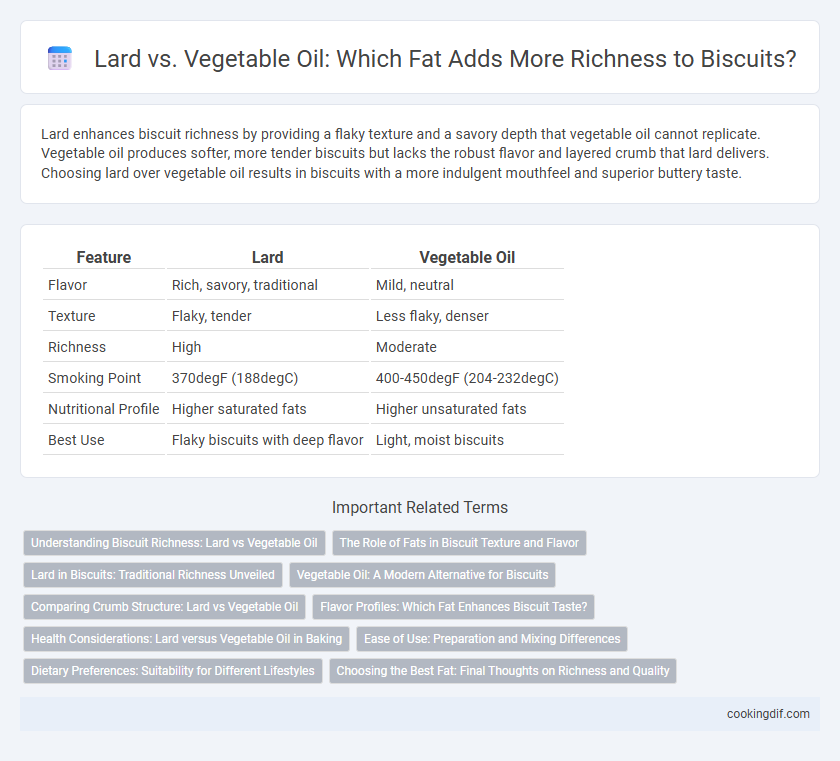This screenshot has width=840, height=761.
Task: Select 'Health Considerations: Lard versus Vegetable Oil in Baking'
Action: [186, 638]
